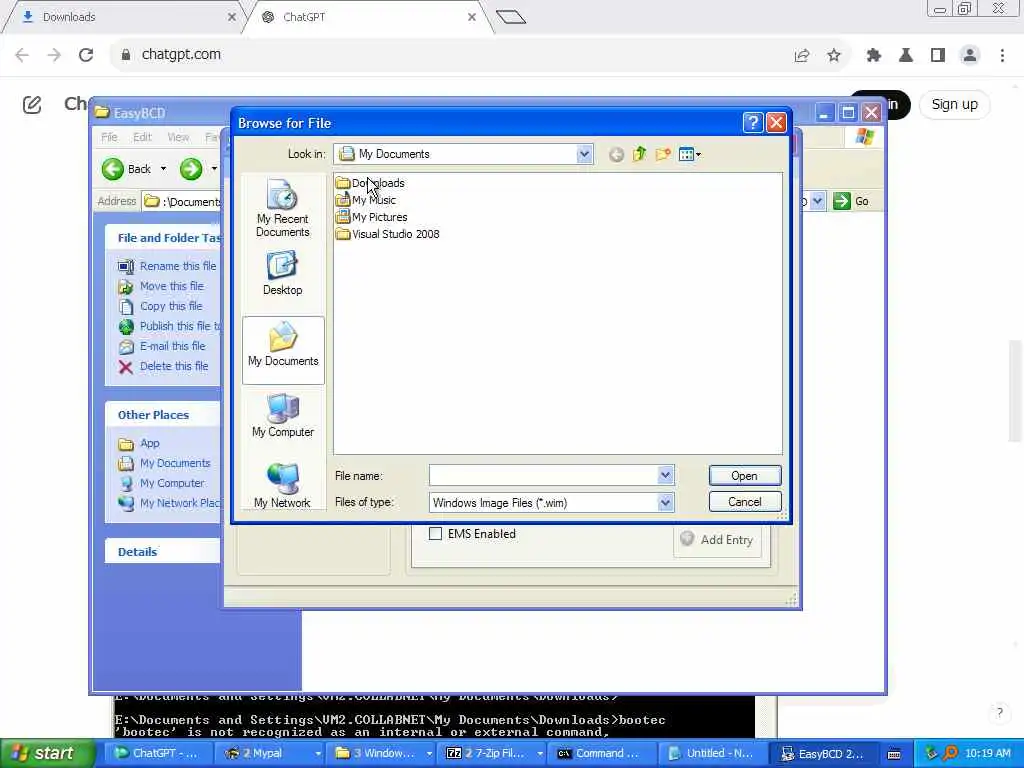Click Copy this file task
The width and height of the screenshot is (1024, 768).
coord(161,306)
